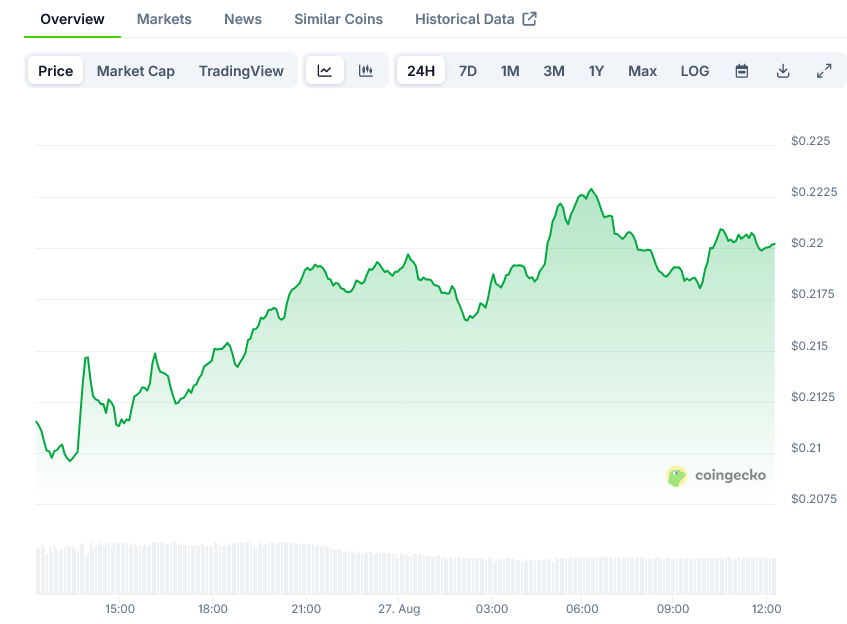
Task: Open the calendar date range picker
Action: pos(742,71)
